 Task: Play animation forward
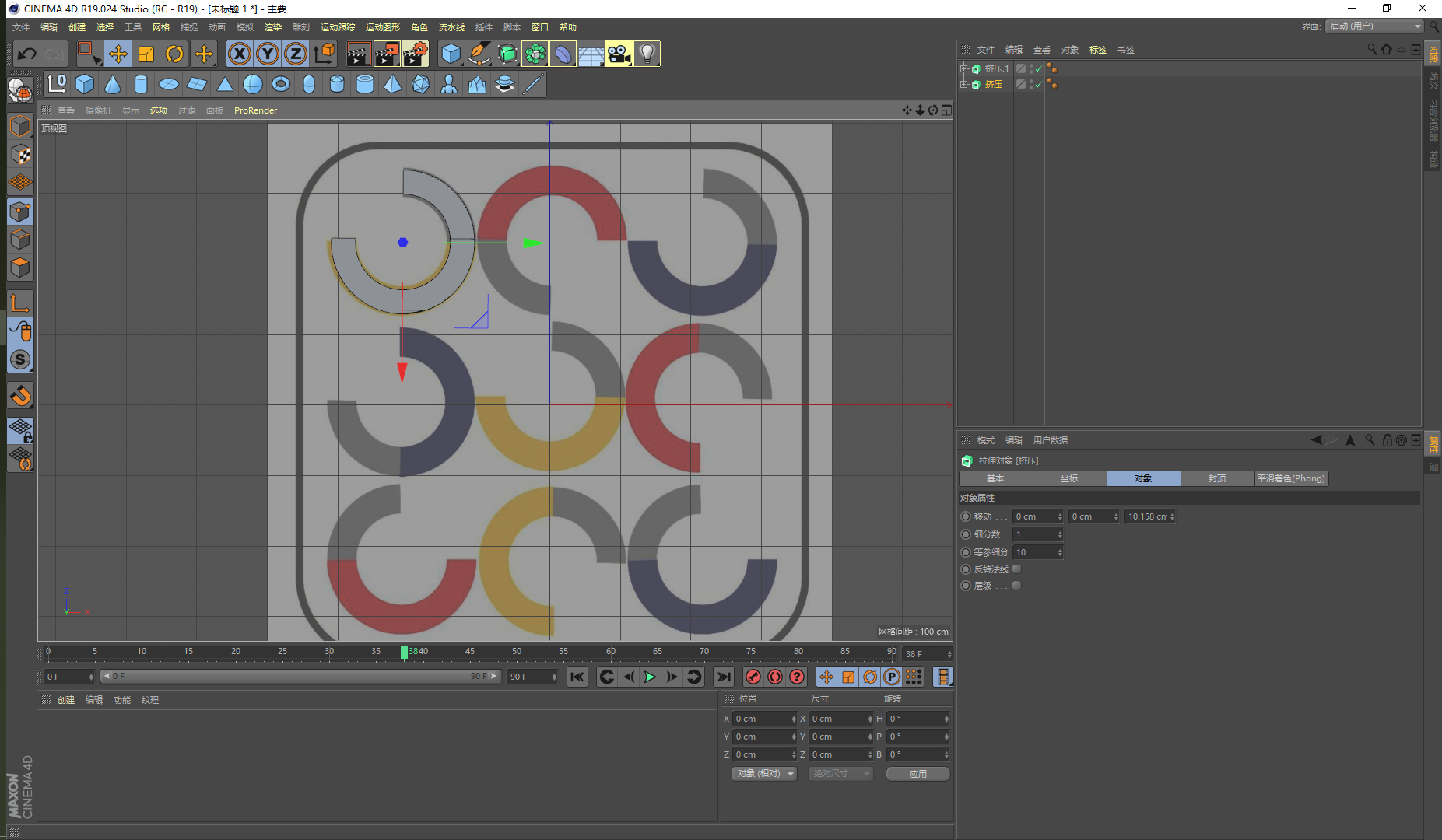pos(651,677)
